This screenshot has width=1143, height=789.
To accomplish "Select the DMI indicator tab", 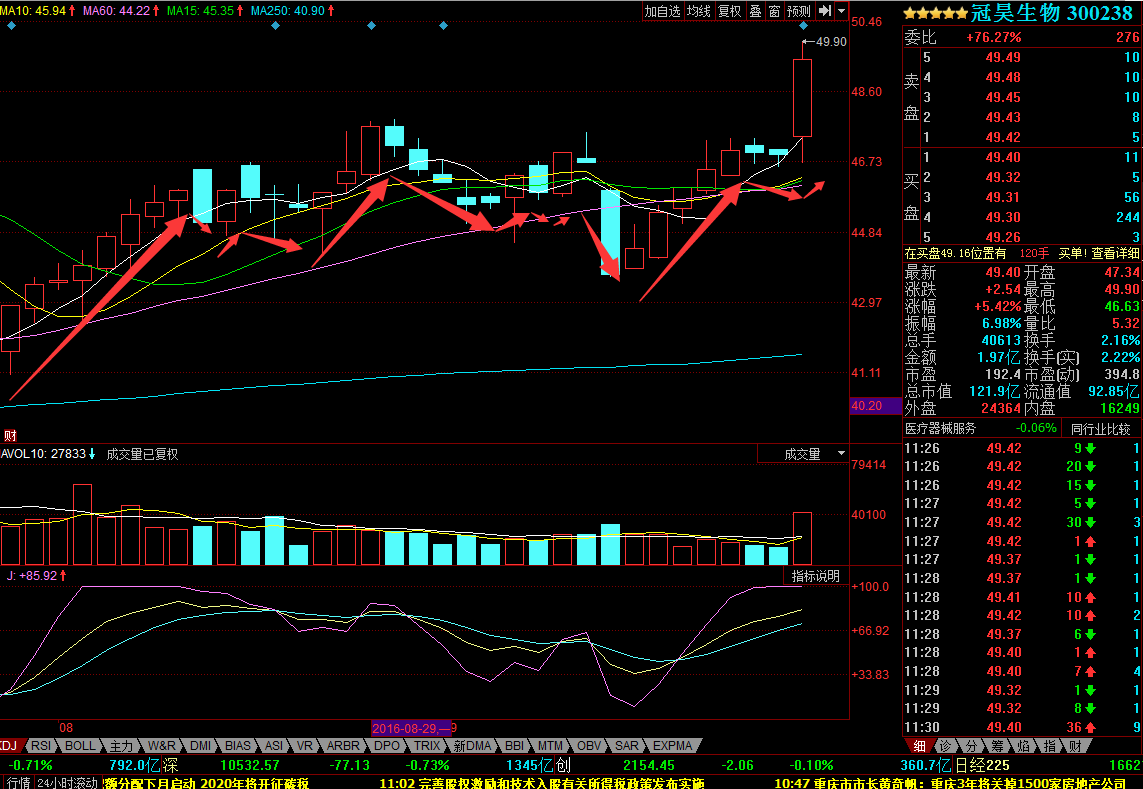I will click(200, 745).
